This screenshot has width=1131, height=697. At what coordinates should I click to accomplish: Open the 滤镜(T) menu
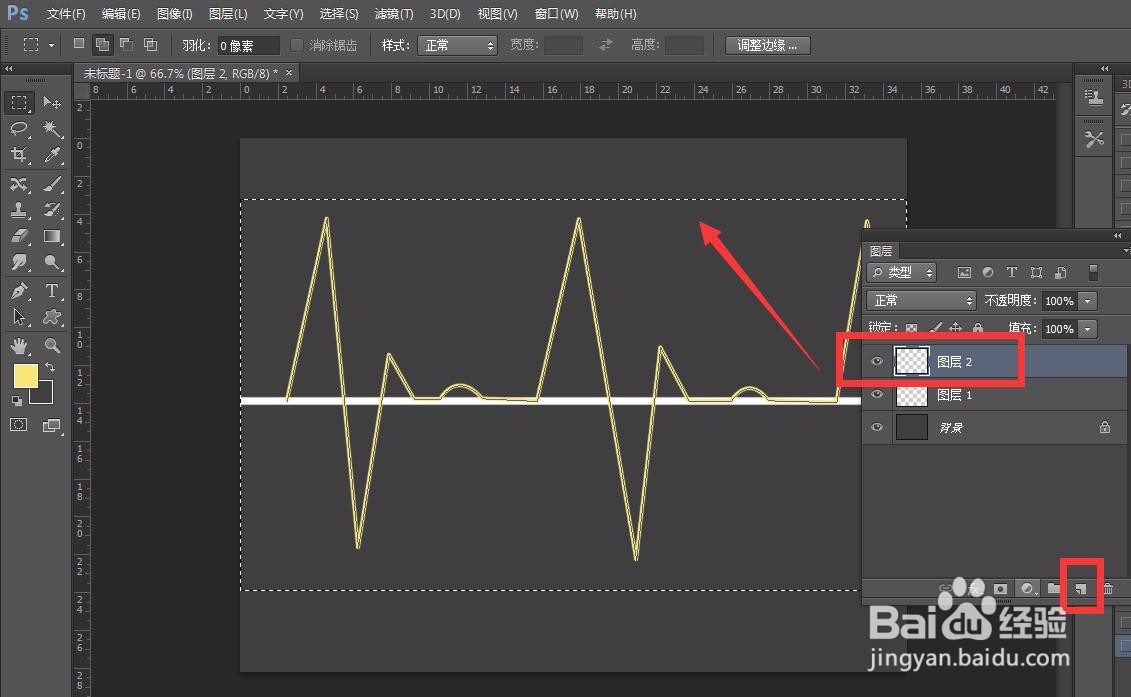[394, 14]
